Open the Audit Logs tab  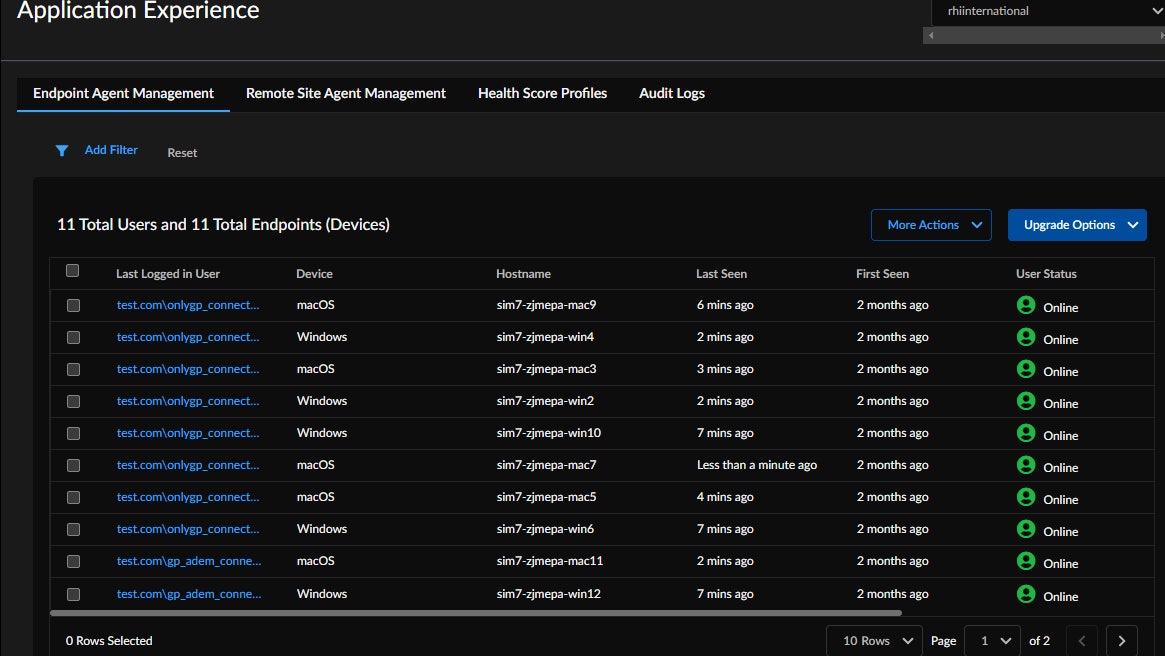(x=671, y=93)
